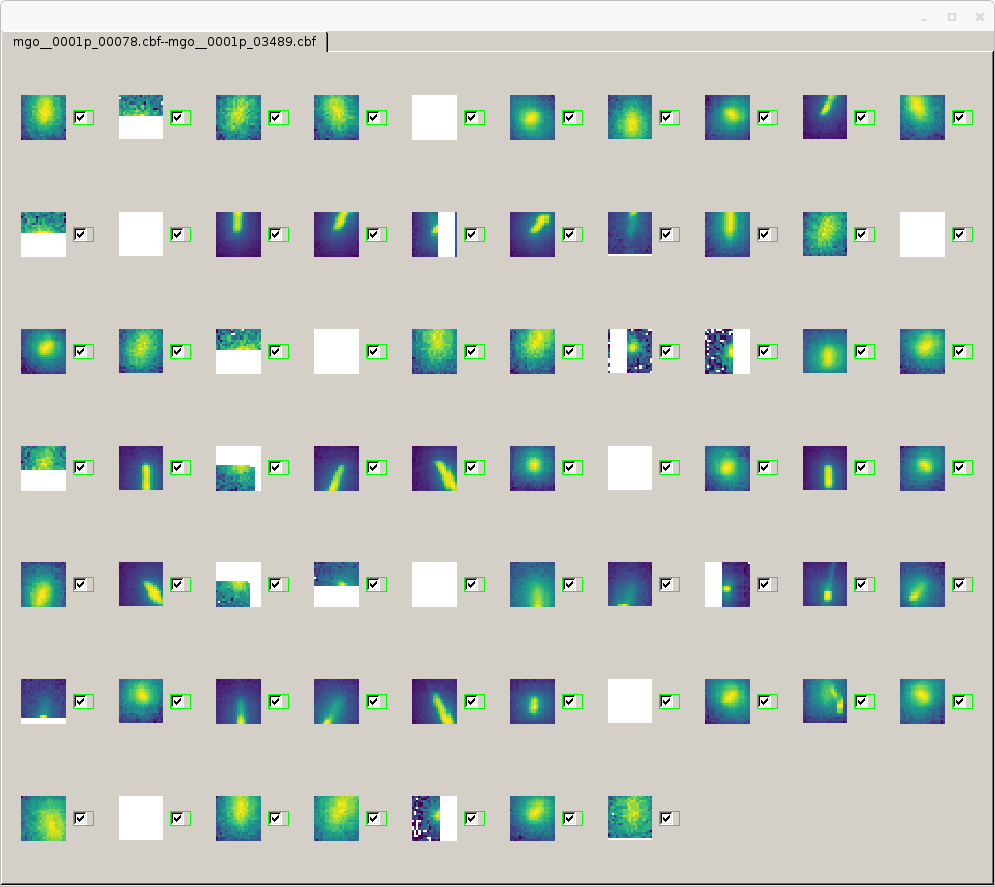Toggle the checkbox beside the empty white tile in row four

[x=668, y=467]
